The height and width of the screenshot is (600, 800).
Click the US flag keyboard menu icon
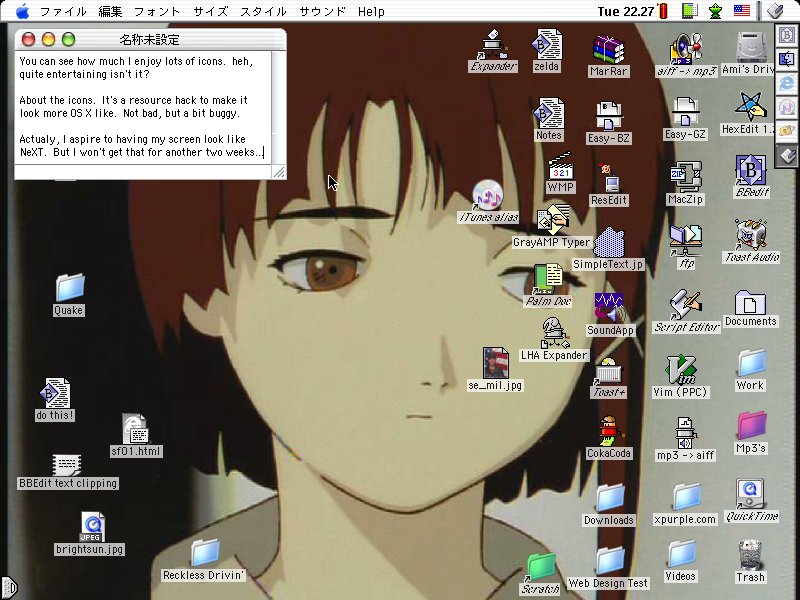[x=741, y=11]
